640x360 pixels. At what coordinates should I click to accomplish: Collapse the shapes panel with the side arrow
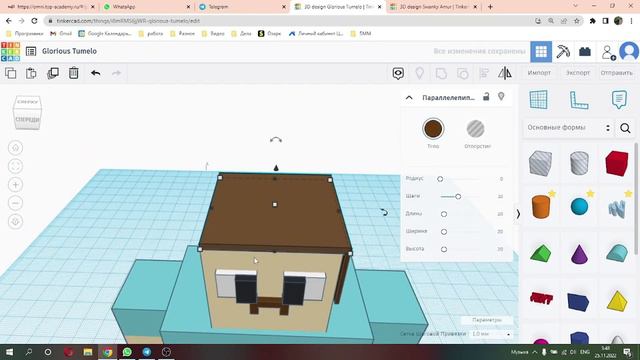[x=518, y=214]
